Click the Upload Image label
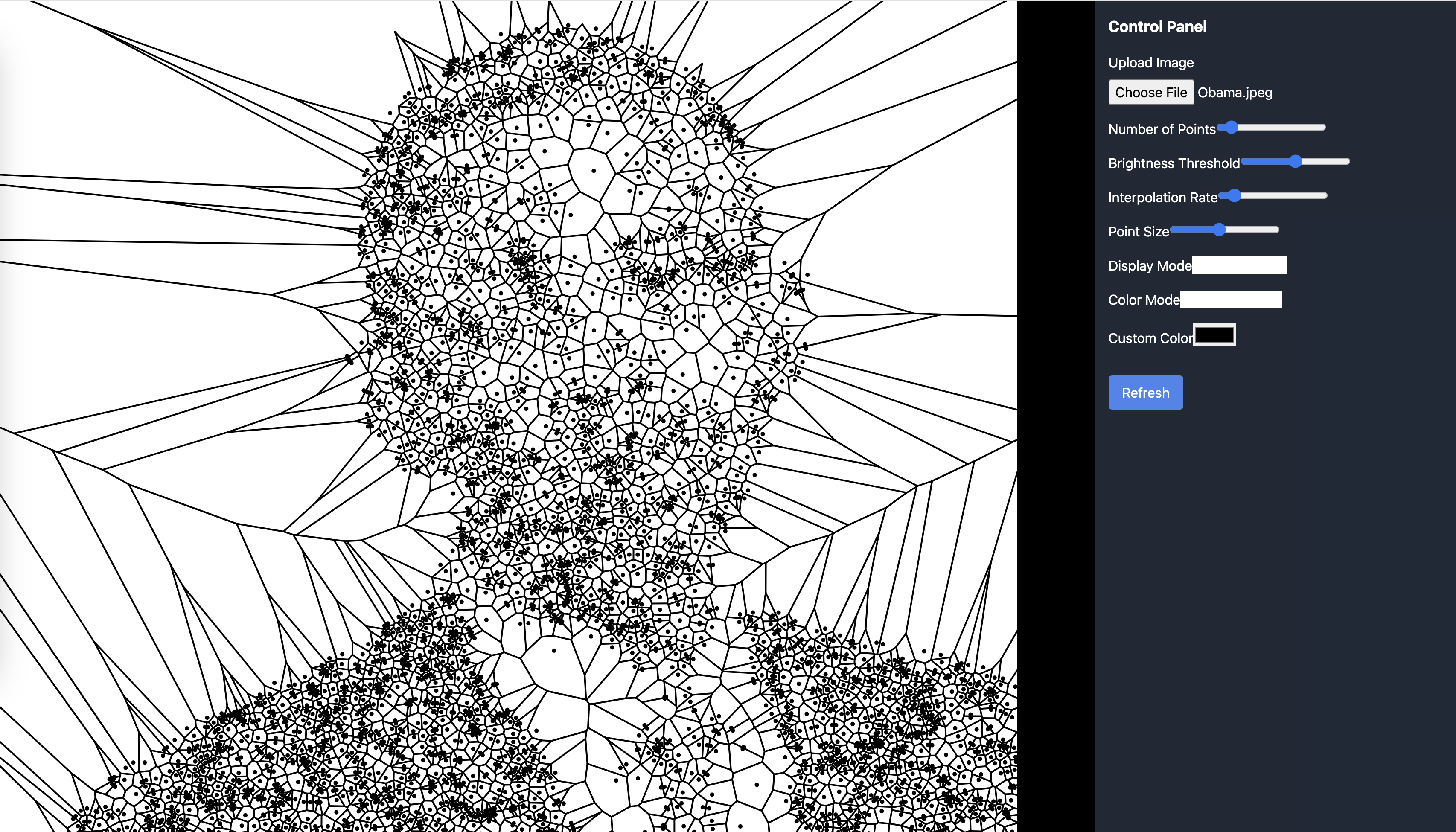This screenshot has width=1456, height=832. (1151, 62)
